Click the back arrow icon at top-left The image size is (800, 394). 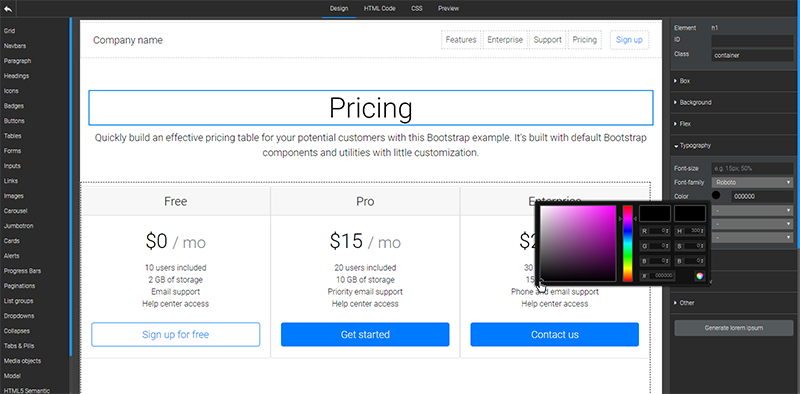point(8,8)
